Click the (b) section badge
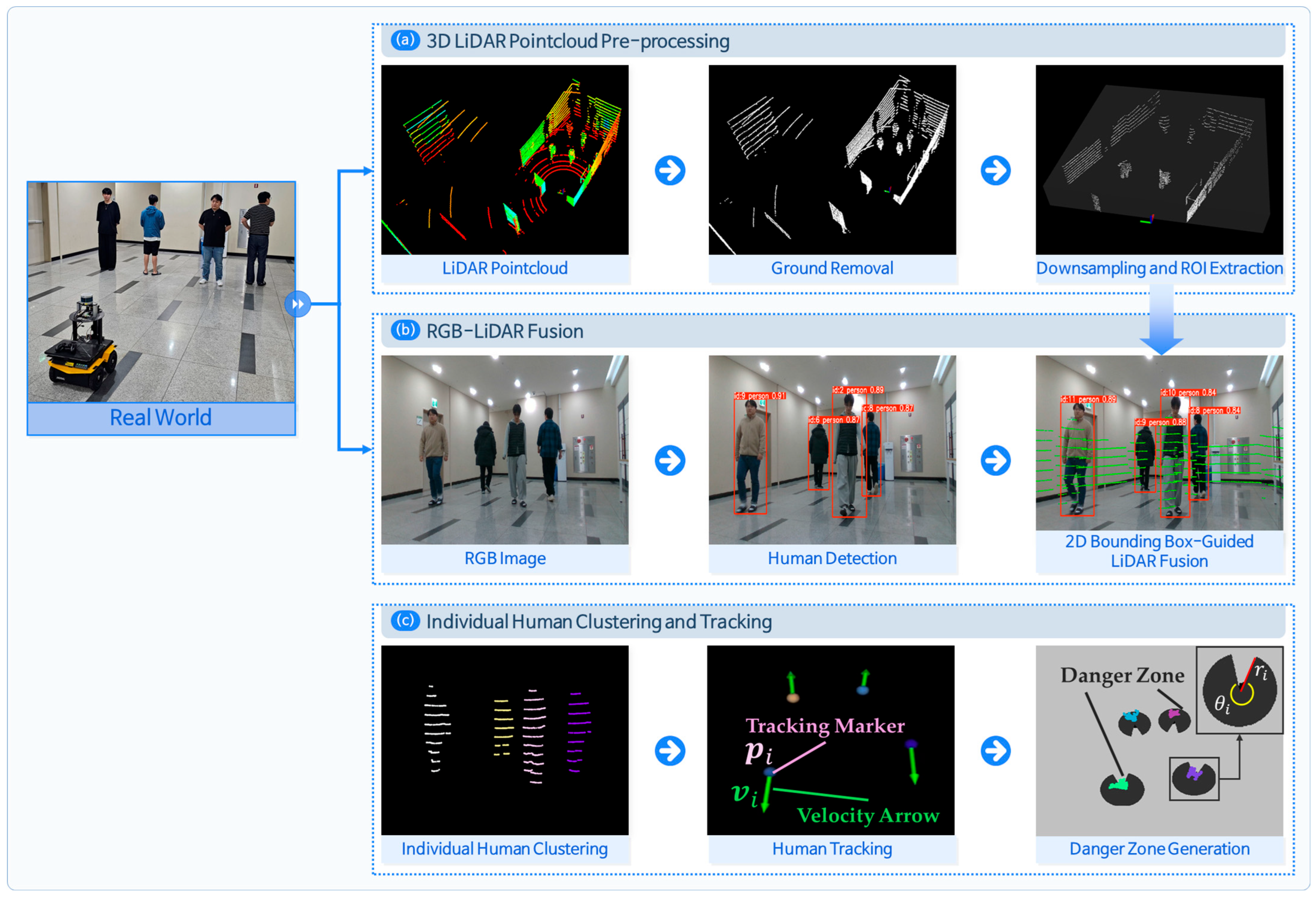This screenshot has height=898, width=1316. [405, 330]
